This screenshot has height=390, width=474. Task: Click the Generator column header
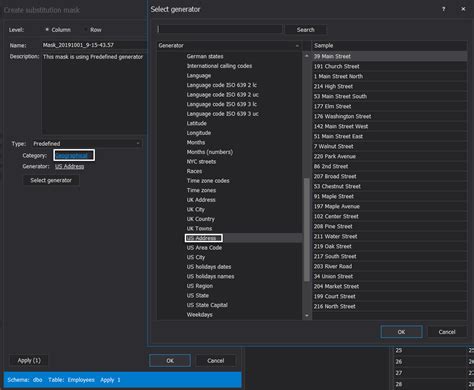click(x=230, y=45)
